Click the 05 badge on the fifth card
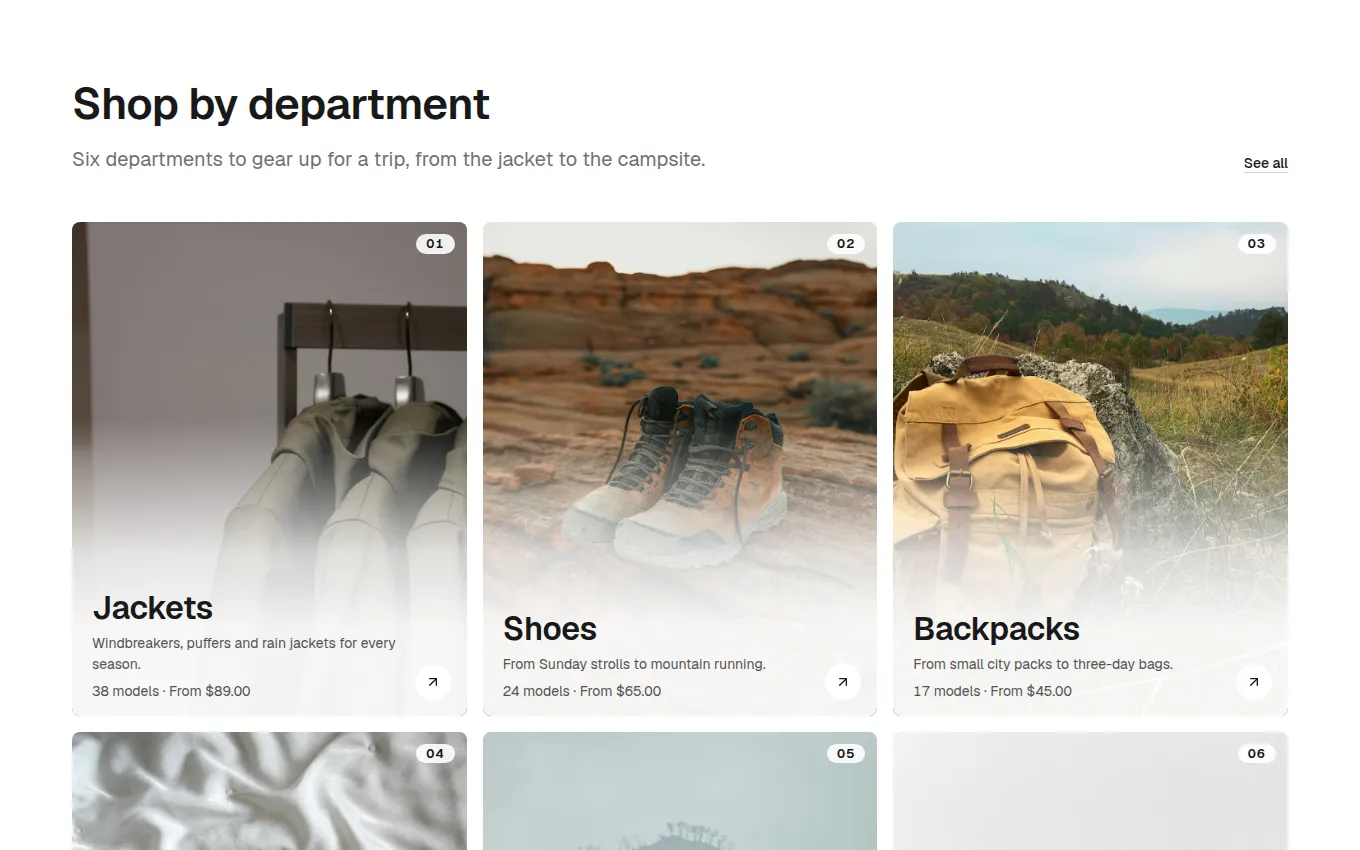The image size is (1360, 850). (x=846, y=754)
